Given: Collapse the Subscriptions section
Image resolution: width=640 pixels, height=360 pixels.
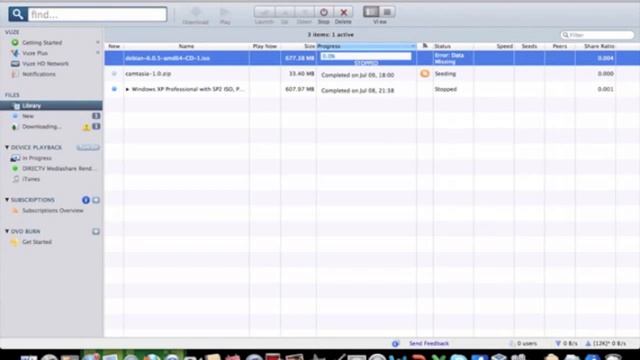Looking at the screenshot, I should tap(7, 200).
